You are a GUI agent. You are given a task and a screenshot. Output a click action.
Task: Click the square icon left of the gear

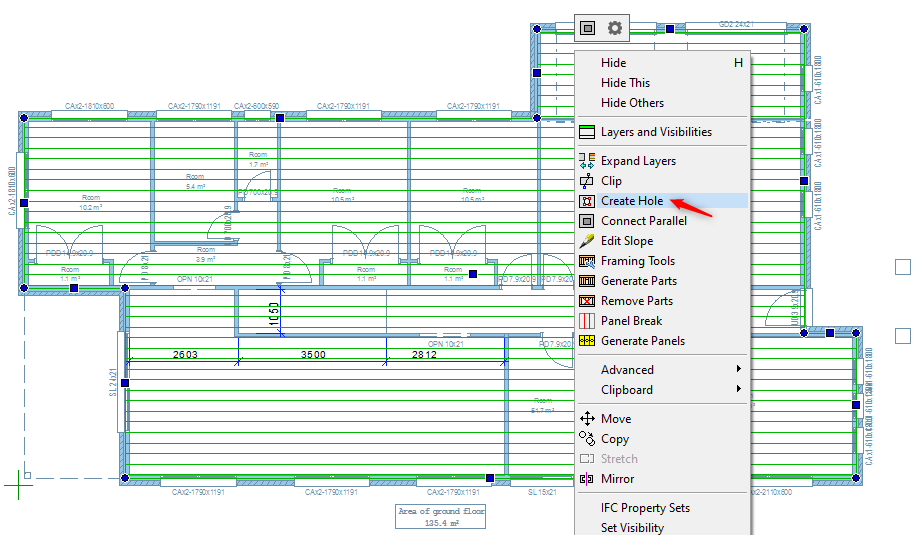tap(588, 28)
